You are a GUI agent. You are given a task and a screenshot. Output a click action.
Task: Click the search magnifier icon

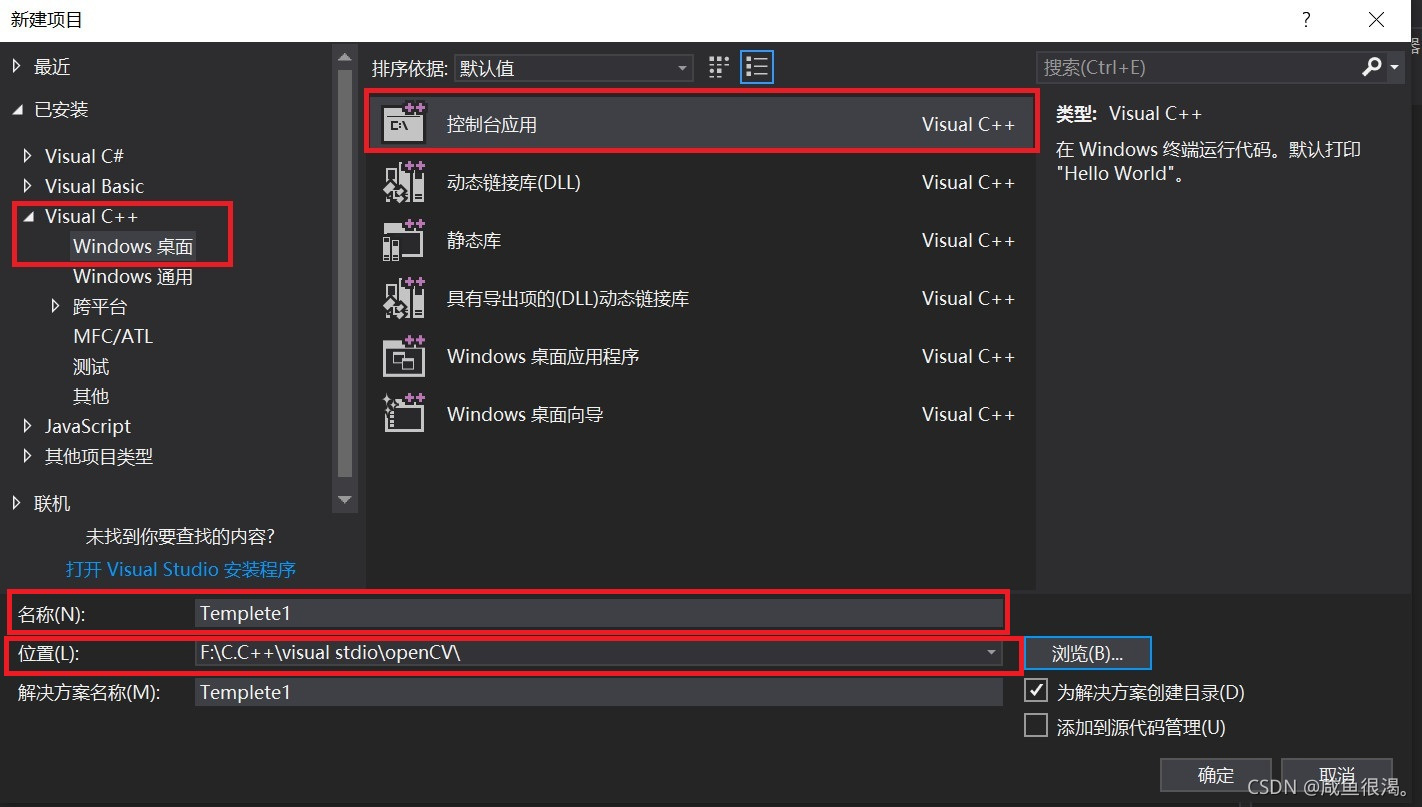pos(1371,66)
